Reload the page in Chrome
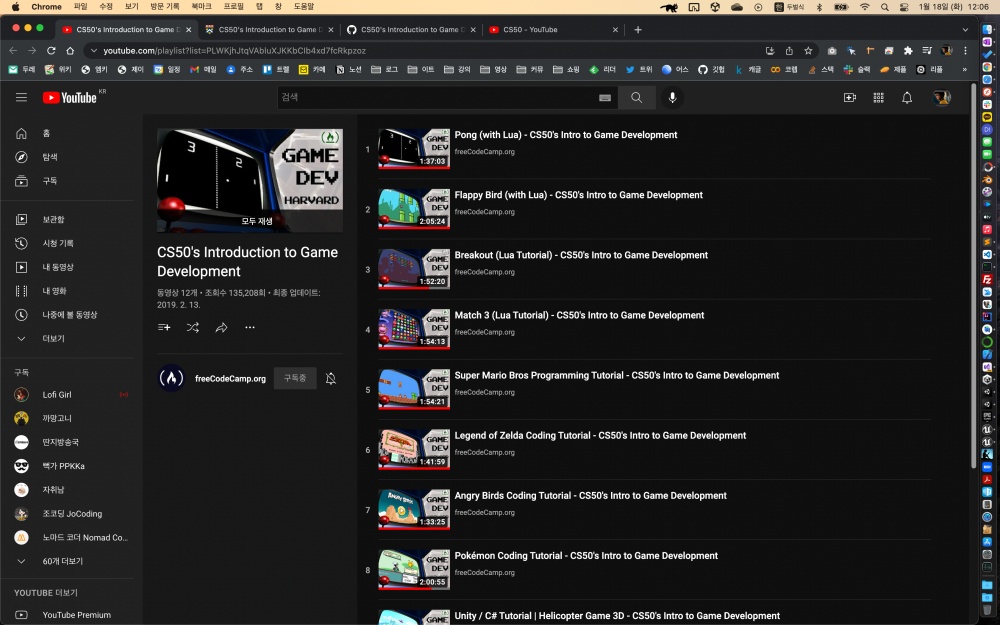This screenshot has height=625, width=1000. point(51,50)
